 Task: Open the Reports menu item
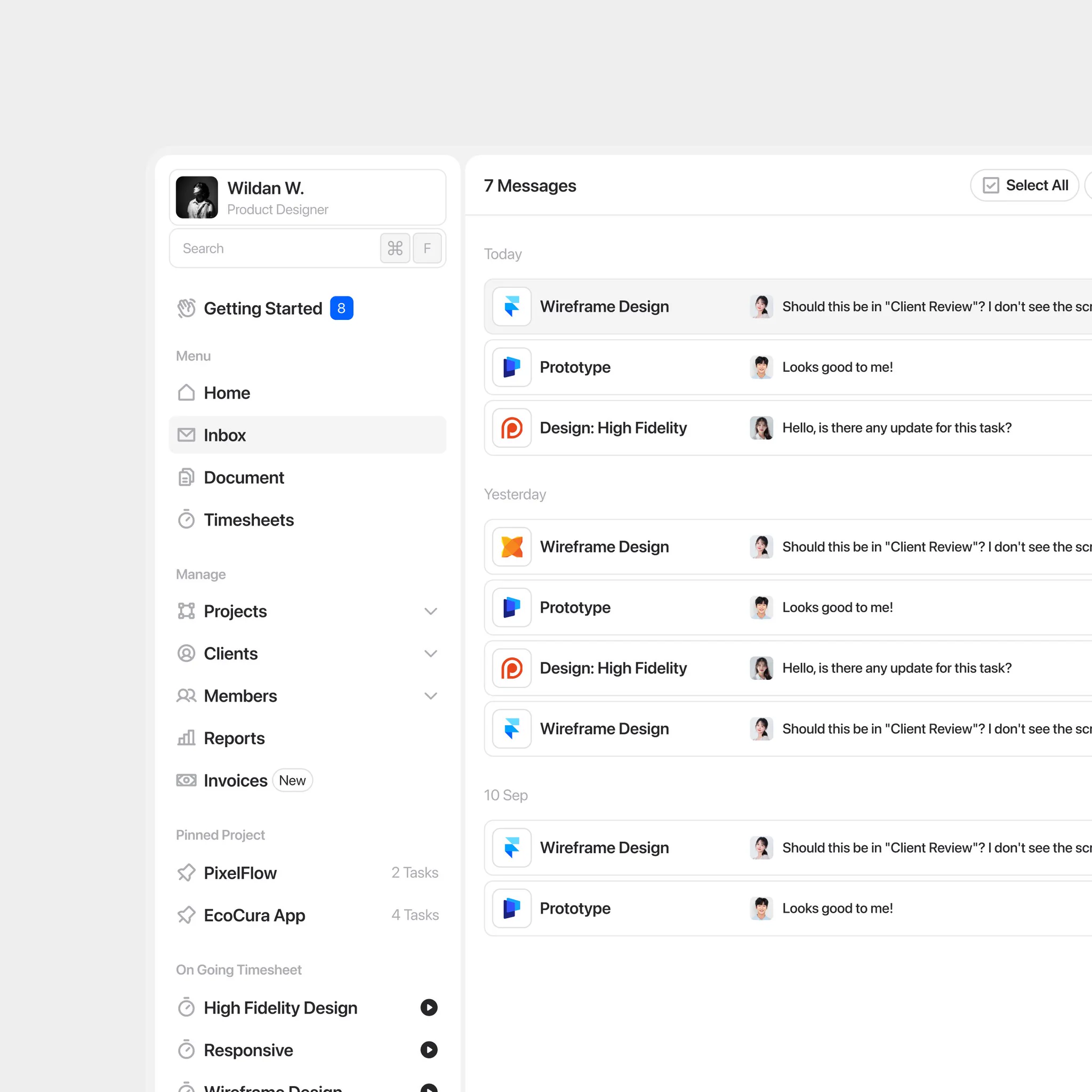click(x=308, y=737)
